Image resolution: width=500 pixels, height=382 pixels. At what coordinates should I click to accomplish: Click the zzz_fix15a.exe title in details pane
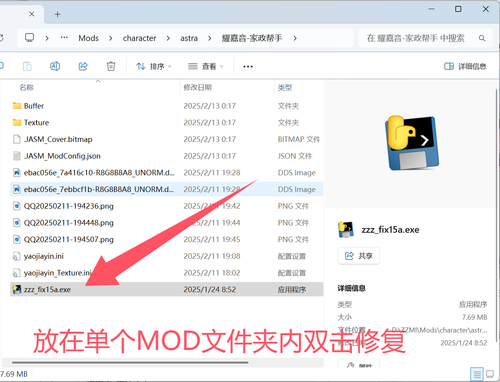(x=390, y=230)
